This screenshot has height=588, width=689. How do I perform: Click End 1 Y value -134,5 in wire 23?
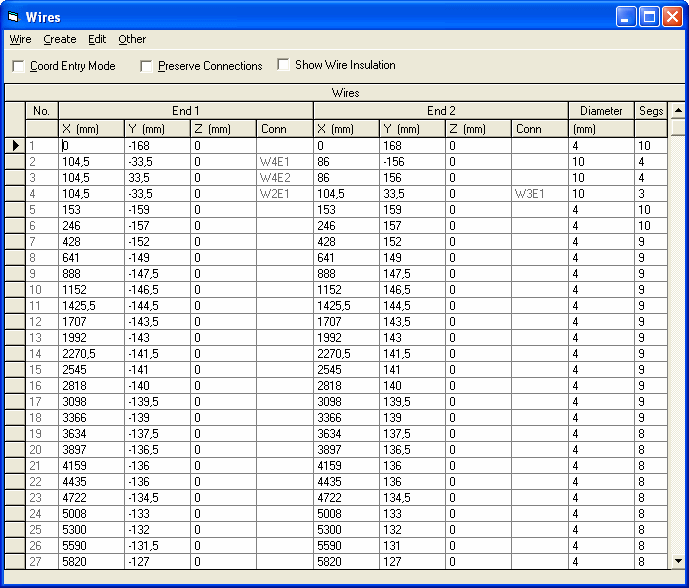point(157,498)
